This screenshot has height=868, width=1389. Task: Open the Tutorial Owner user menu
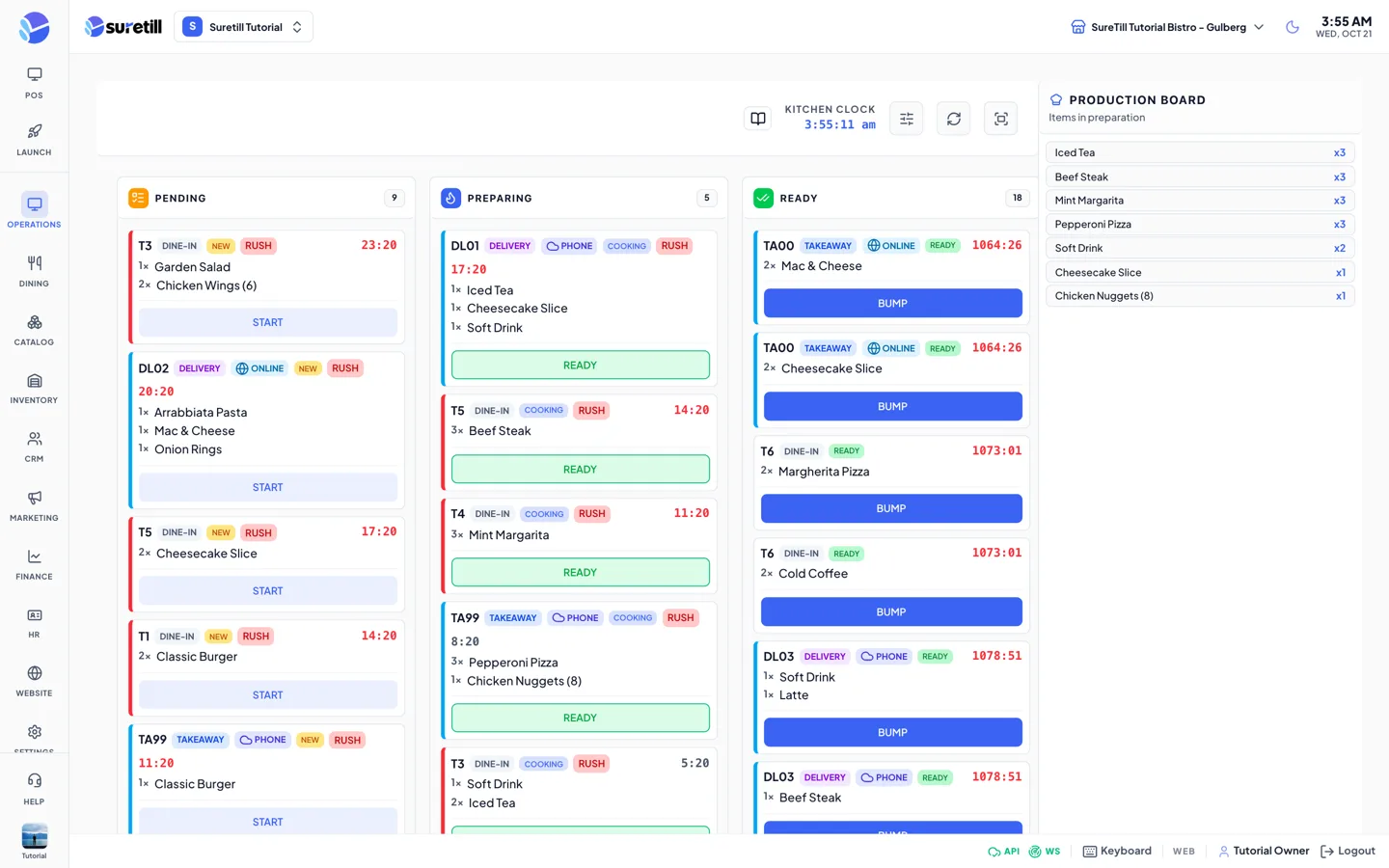(1264, 851)
